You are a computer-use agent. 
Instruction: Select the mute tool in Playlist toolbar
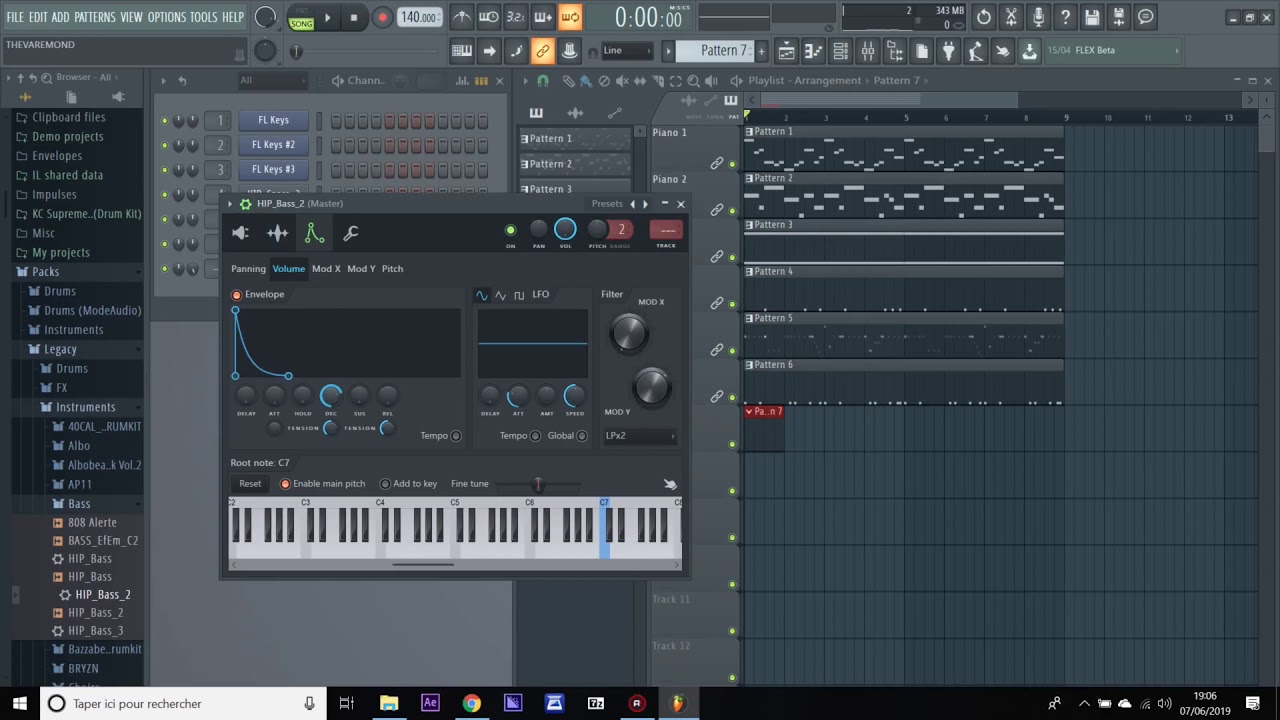point(620,81)
